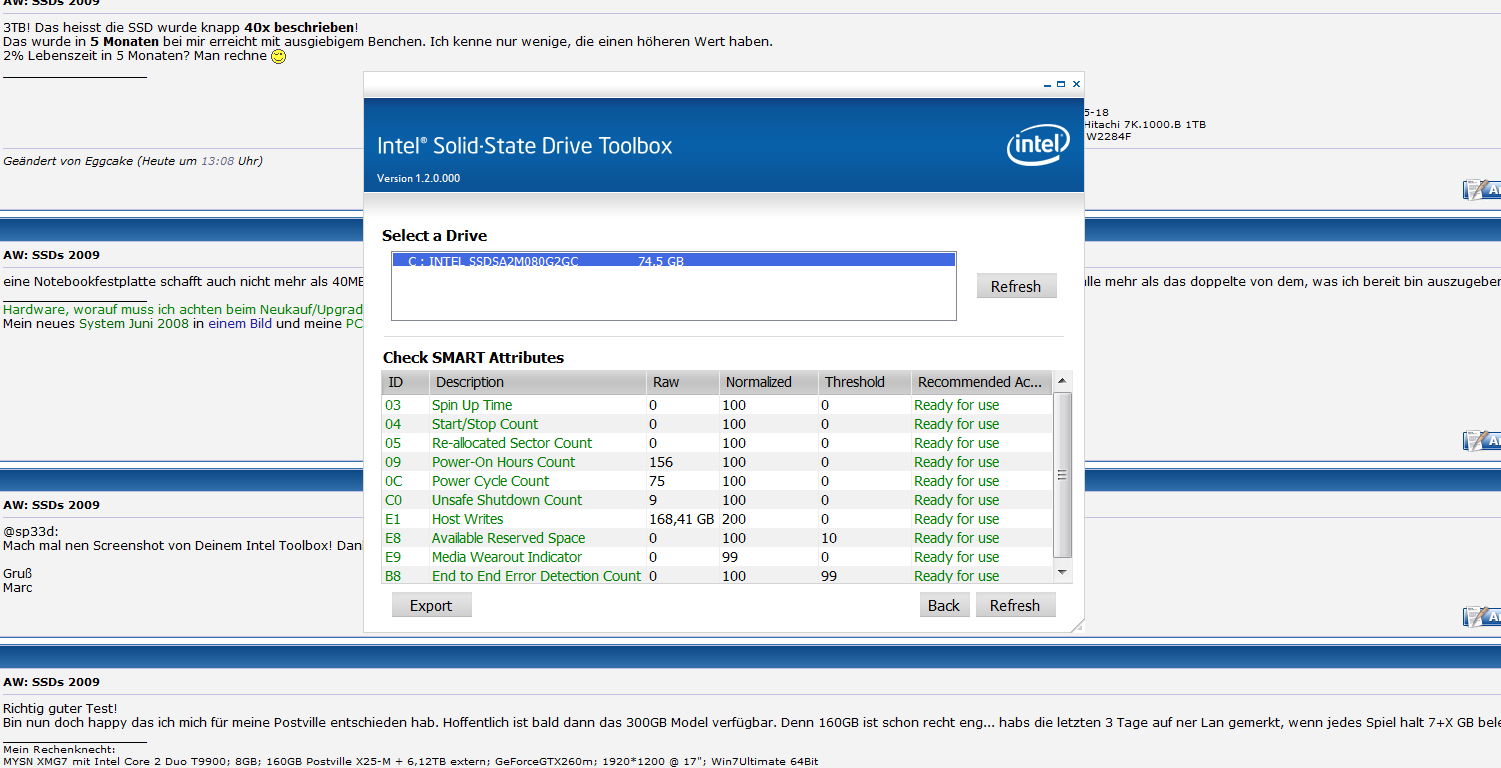Select the Re-allocated Sector Count row
This screenshot has width=1501, height=768.
[x=717, y=443]
